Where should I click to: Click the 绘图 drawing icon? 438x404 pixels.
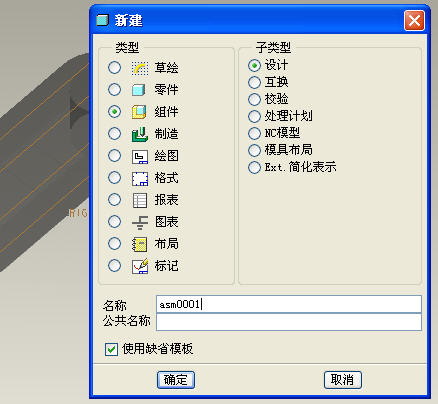[140, 156]
